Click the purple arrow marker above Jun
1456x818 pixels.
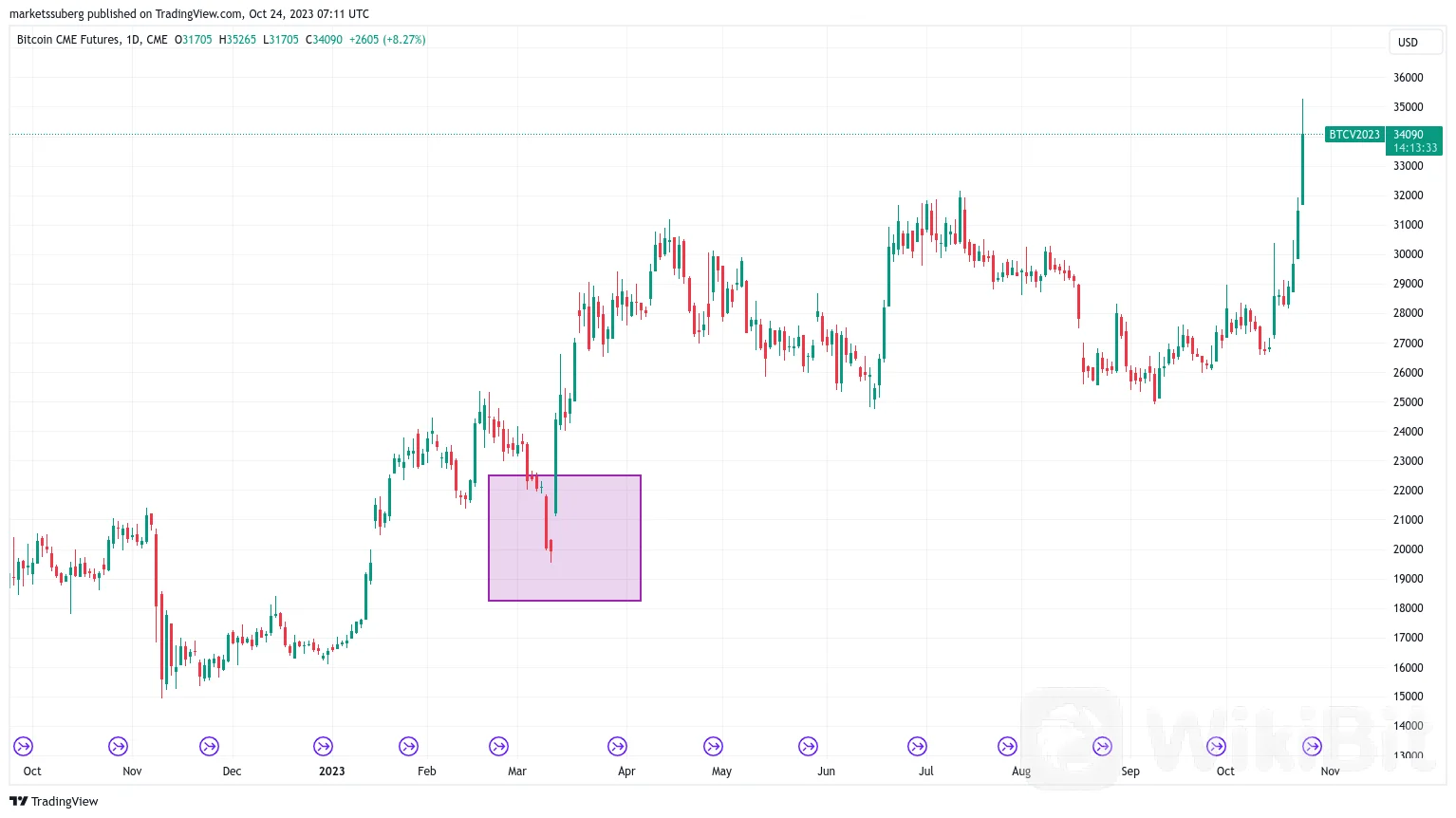click(808, 746)
